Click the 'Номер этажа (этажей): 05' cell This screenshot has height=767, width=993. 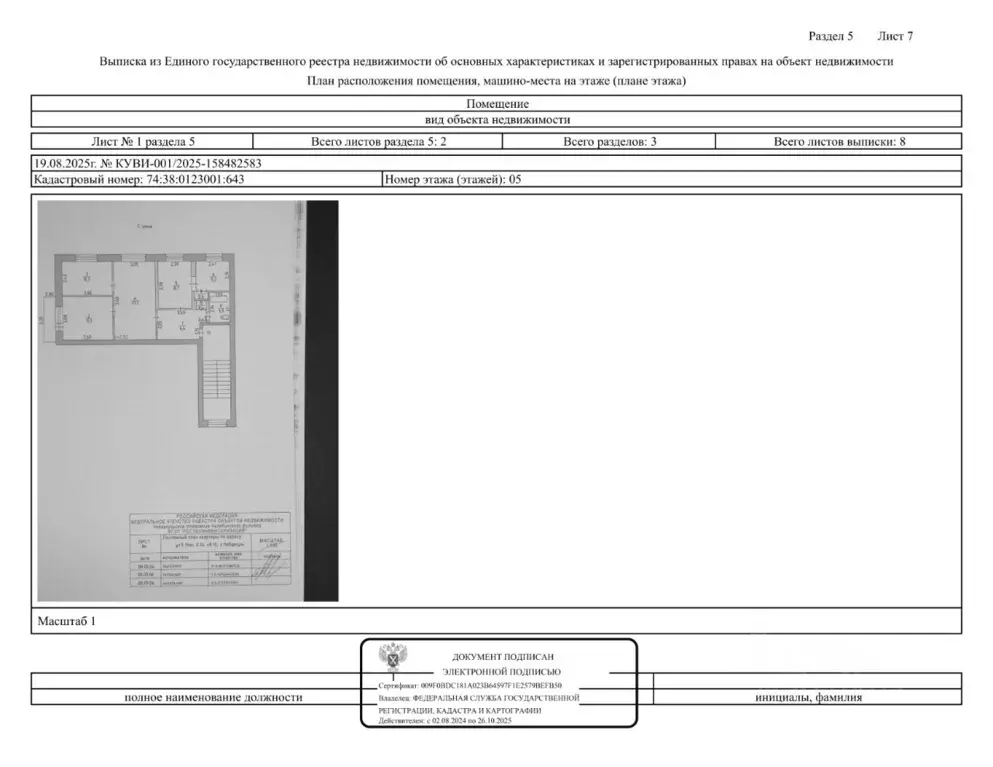672,179
